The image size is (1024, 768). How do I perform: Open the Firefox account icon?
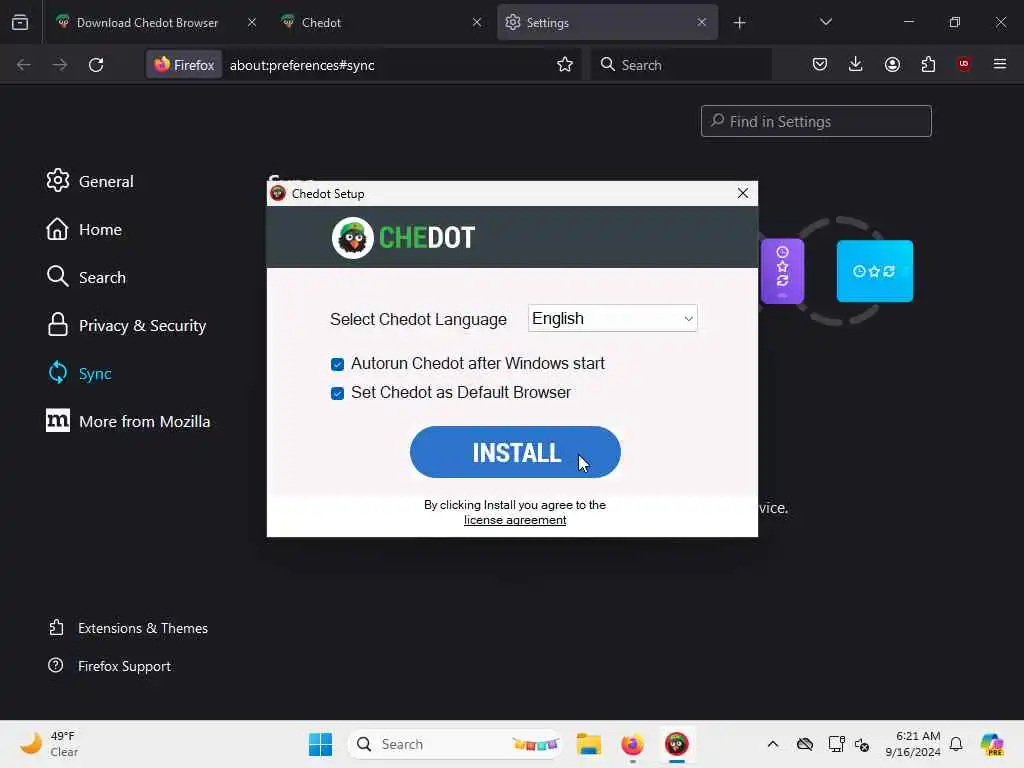(892, 64)
